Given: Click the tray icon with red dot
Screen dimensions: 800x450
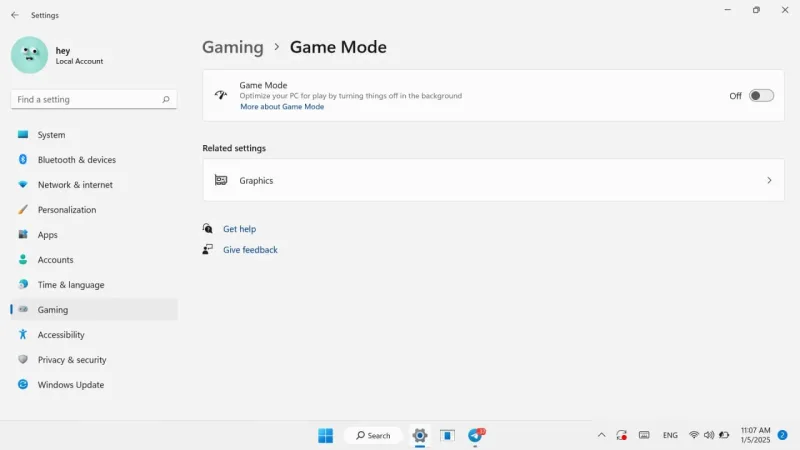Looking at the screenshot, I should (621, 435).
